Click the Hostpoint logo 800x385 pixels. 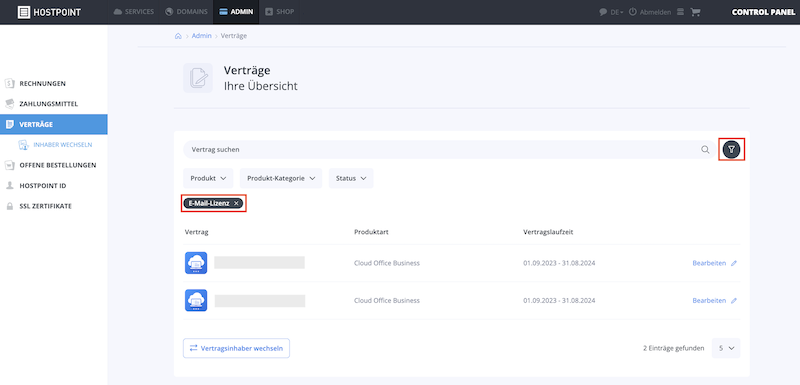tap(49, 12)
